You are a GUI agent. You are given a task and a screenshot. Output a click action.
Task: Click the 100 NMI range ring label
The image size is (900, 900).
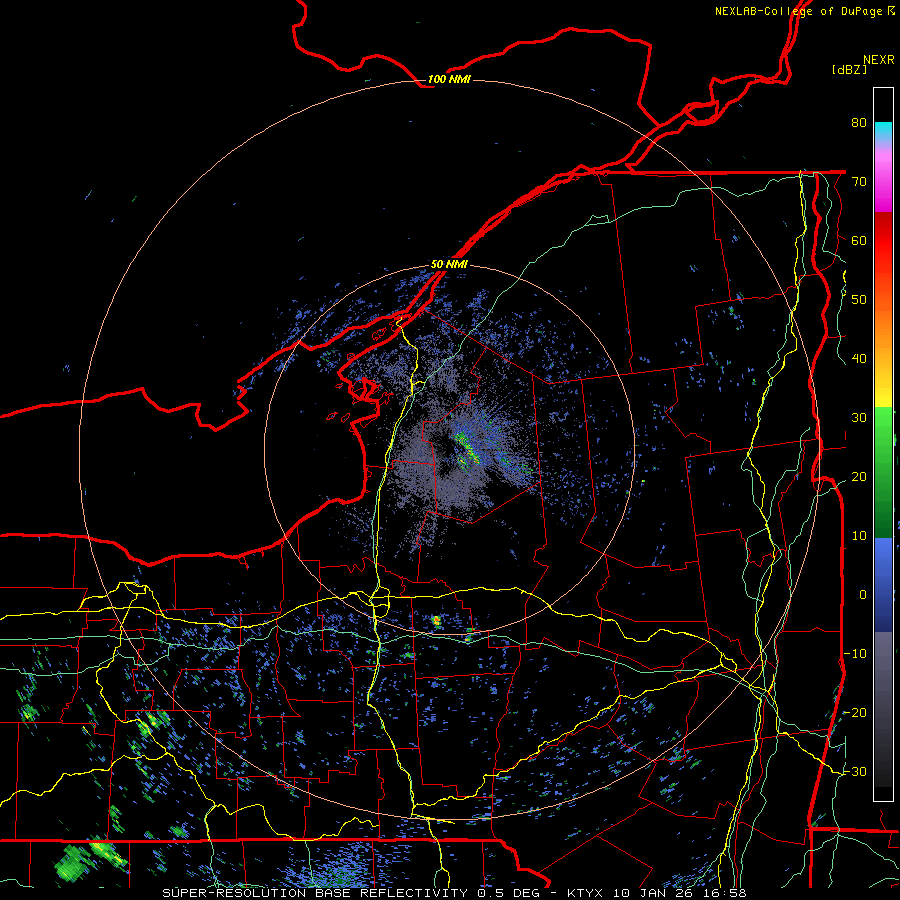(x=449, y=79)
